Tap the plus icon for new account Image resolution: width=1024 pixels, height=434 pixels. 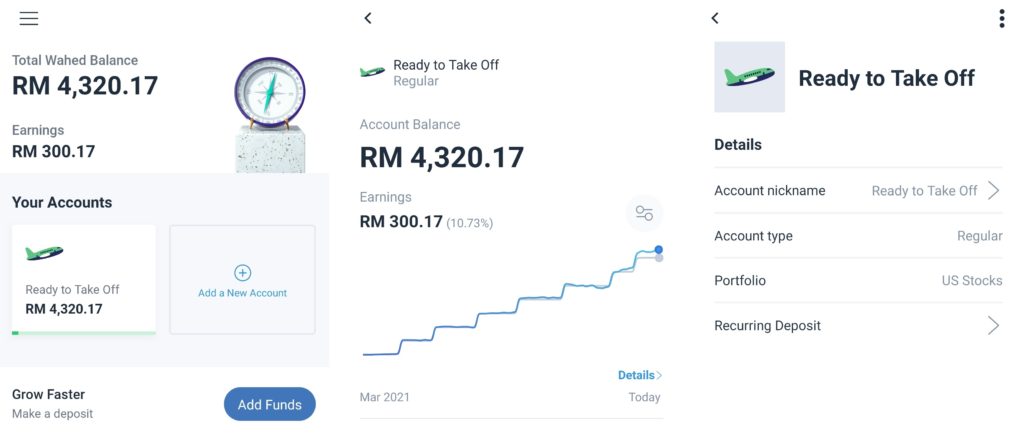click(242, 273)
